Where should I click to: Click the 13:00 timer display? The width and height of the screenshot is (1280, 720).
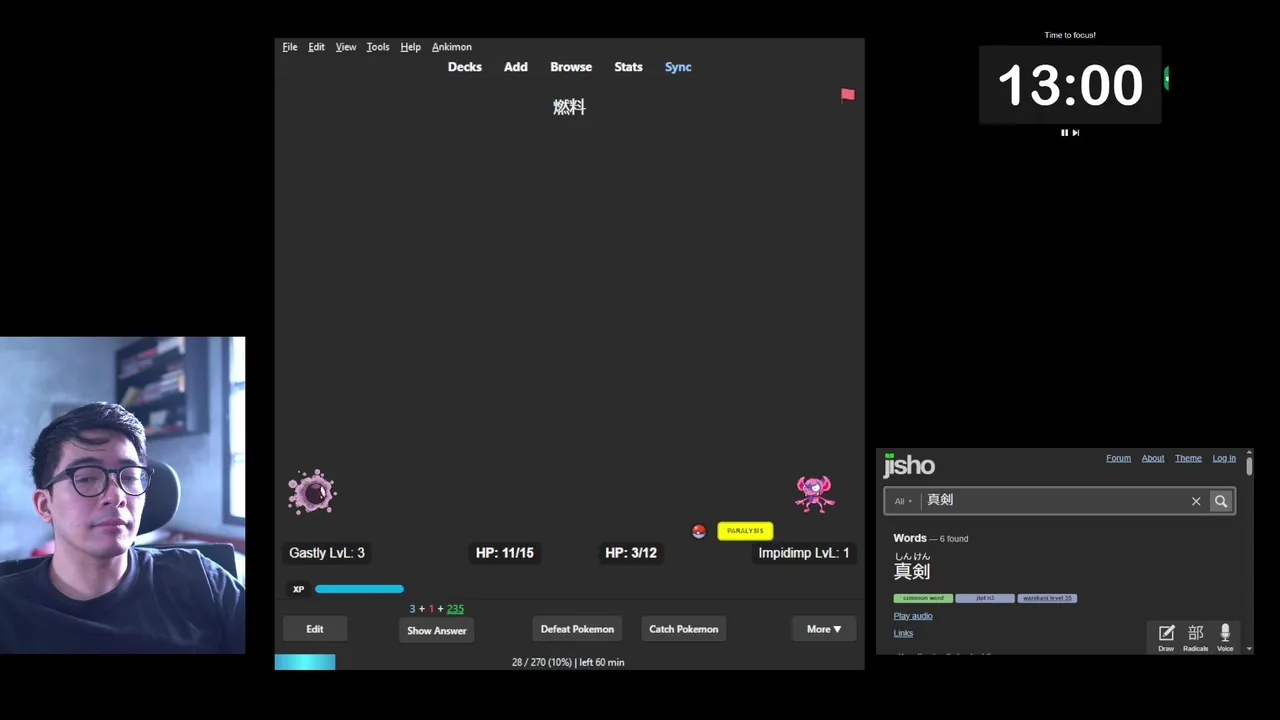(x=1070, y=85)
